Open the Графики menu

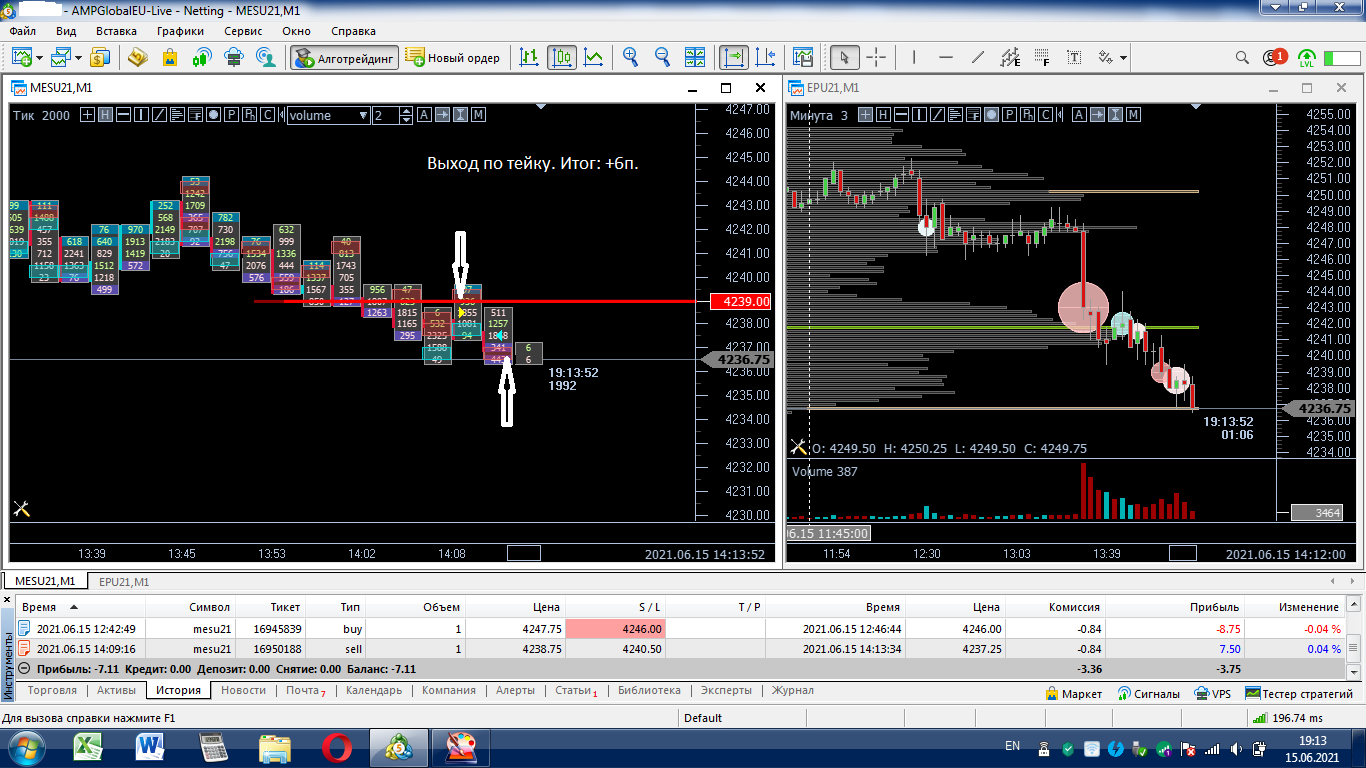[x=180, y=31]
